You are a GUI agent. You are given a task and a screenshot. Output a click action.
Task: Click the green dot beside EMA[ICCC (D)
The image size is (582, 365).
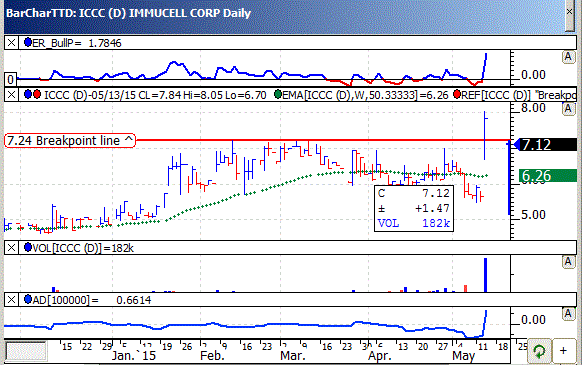278,94
